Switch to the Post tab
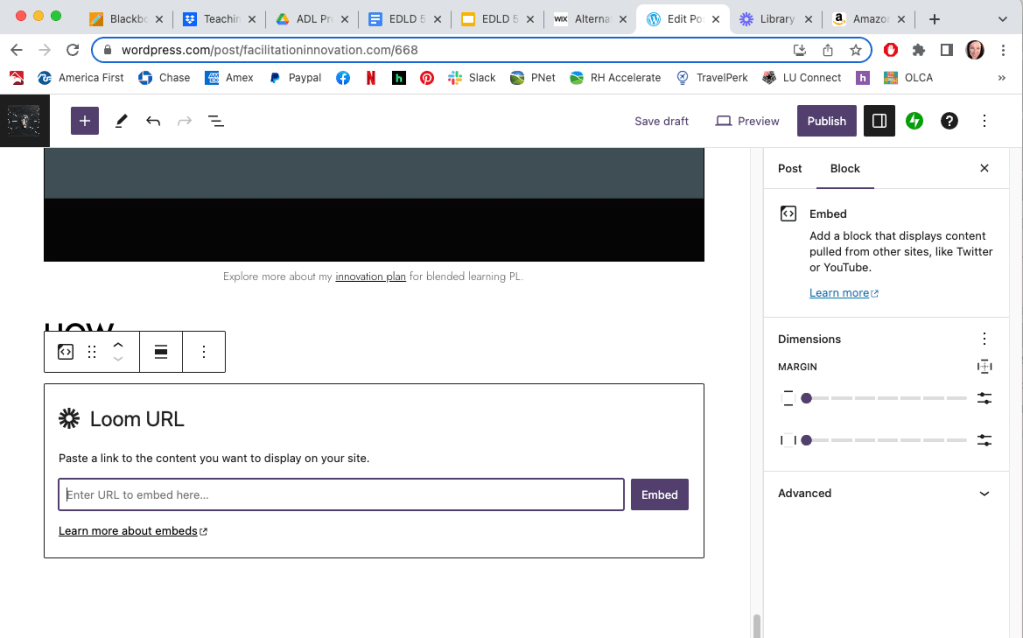Viewport: 1023px width, 638px height. (x=790, y=168)
